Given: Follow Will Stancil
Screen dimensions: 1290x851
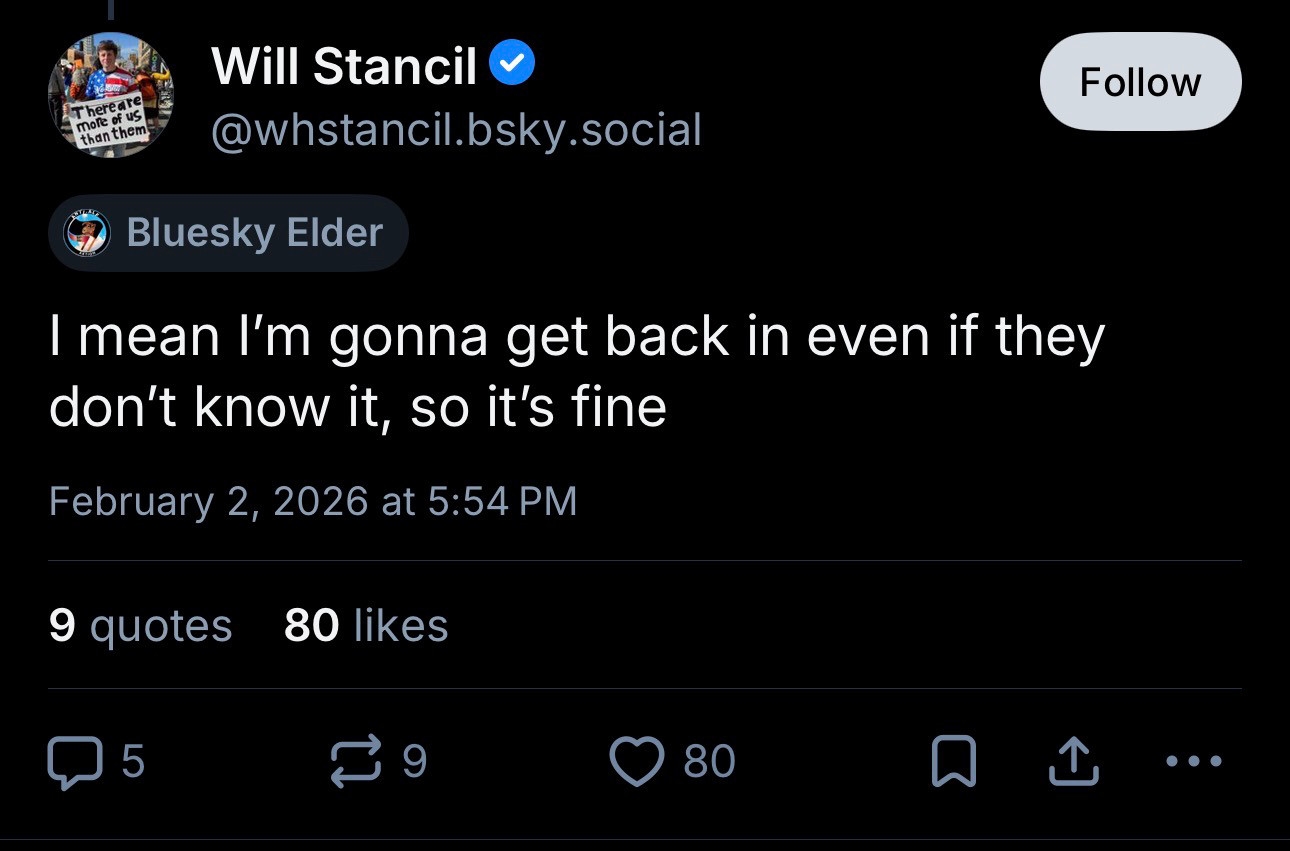Looking at the screenshot, I should [x=1140, y=82].
